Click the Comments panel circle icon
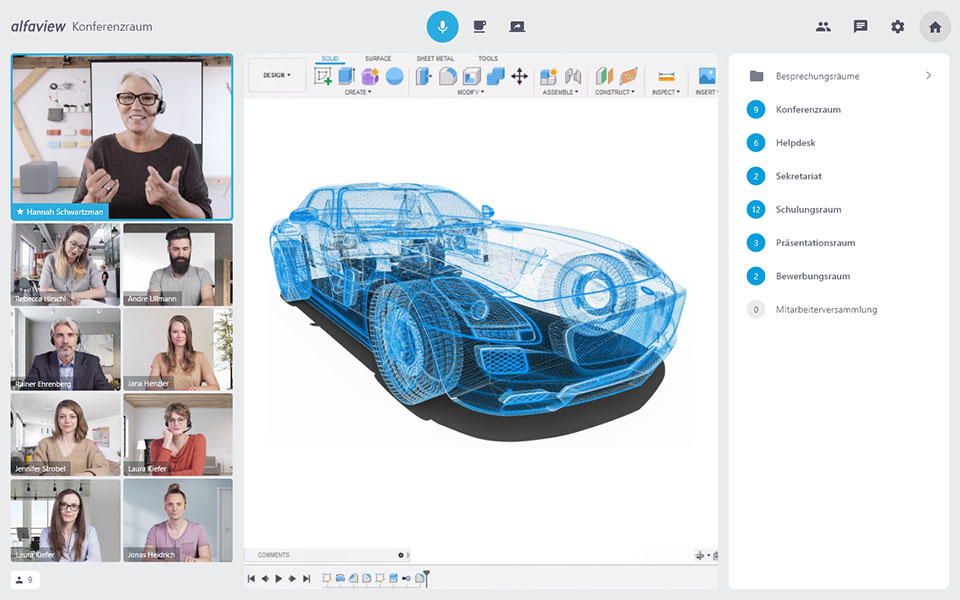Screen dimensions: 960x600 point(401,555)
